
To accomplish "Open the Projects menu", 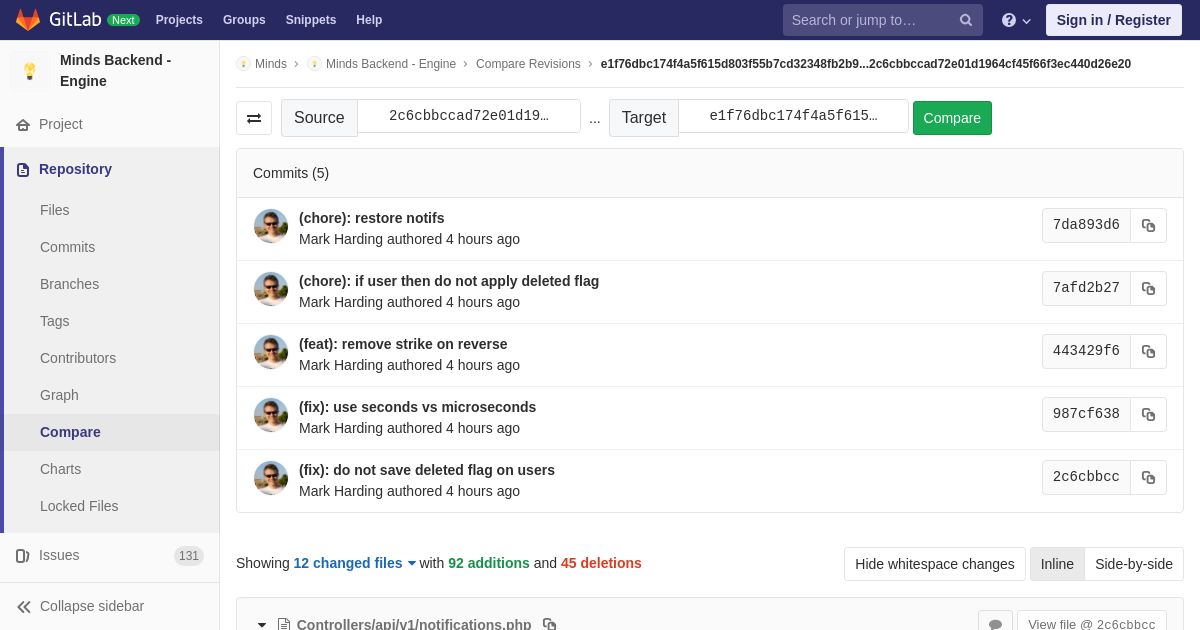I will click(179, 20).
